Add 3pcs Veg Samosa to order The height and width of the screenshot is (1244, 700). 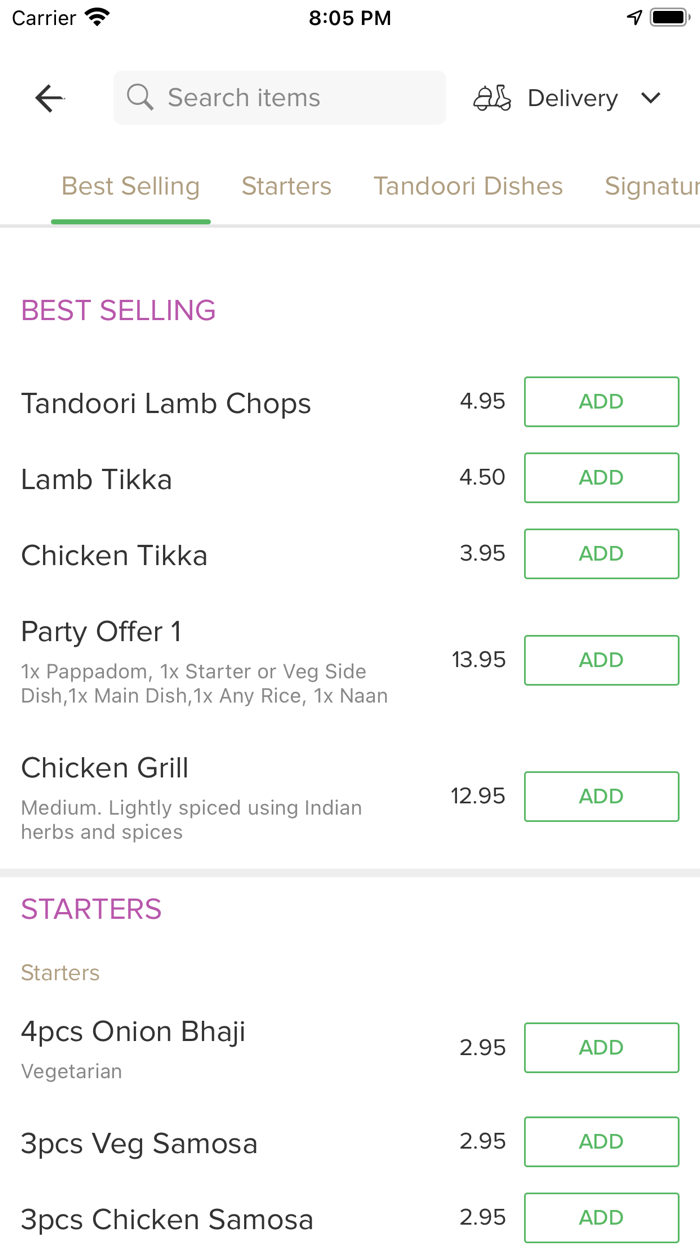coord(601,1142)
